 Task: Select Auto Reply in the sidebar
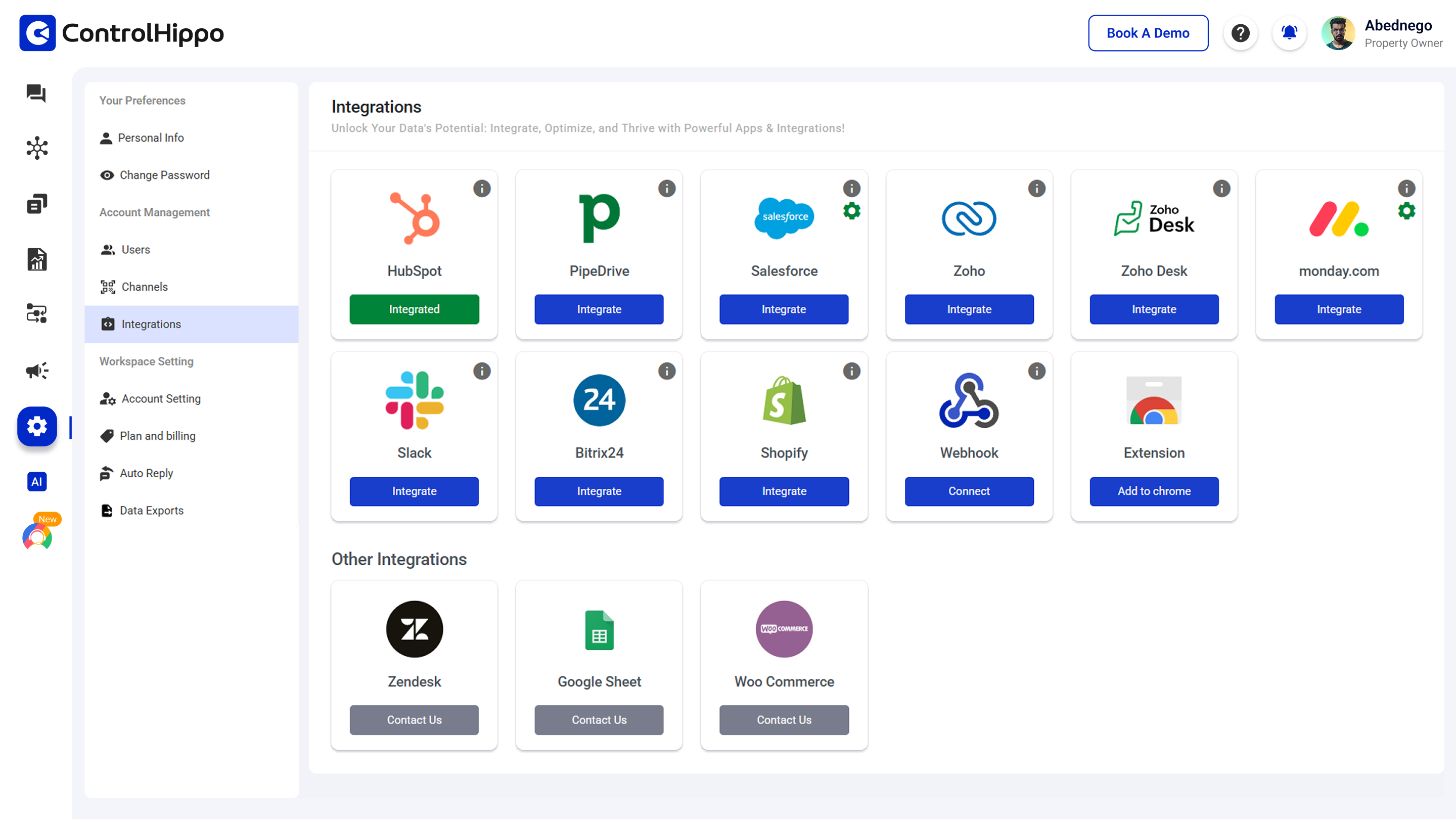(146, 473)
